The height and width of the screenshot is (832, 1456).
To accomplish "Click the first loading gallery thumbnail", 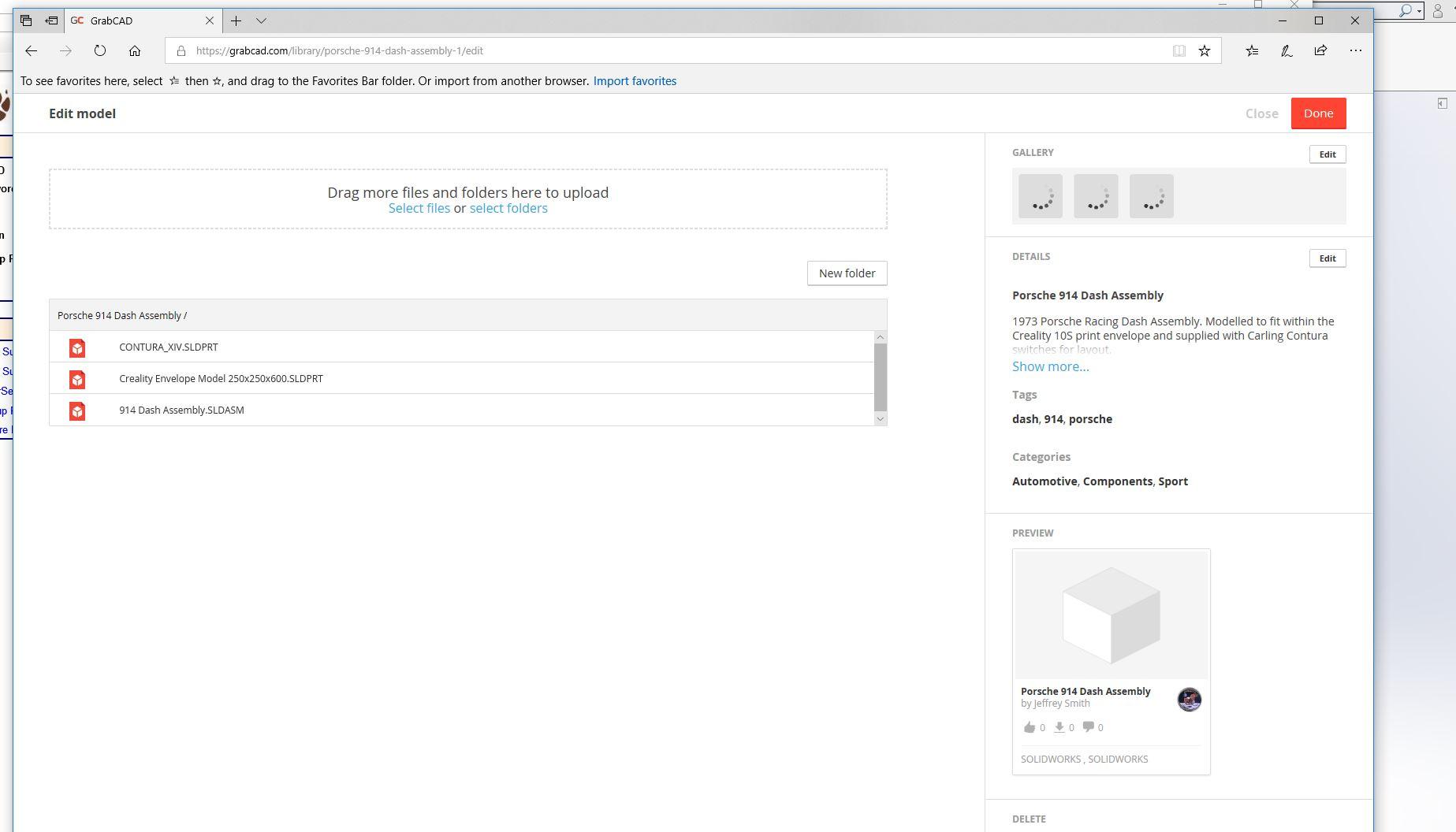I will (x=1041, y=196).
